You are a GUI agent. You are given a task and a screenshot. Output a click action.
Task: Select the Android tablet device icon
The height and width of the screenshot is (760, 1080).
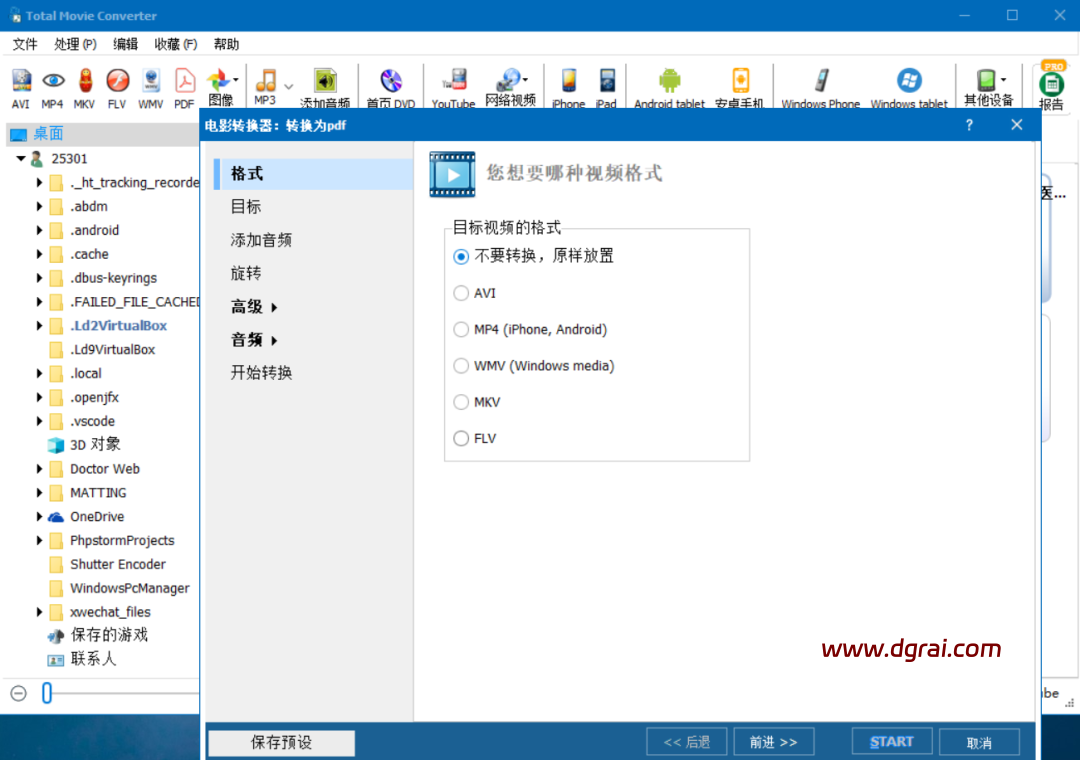[x=669, y=86]
